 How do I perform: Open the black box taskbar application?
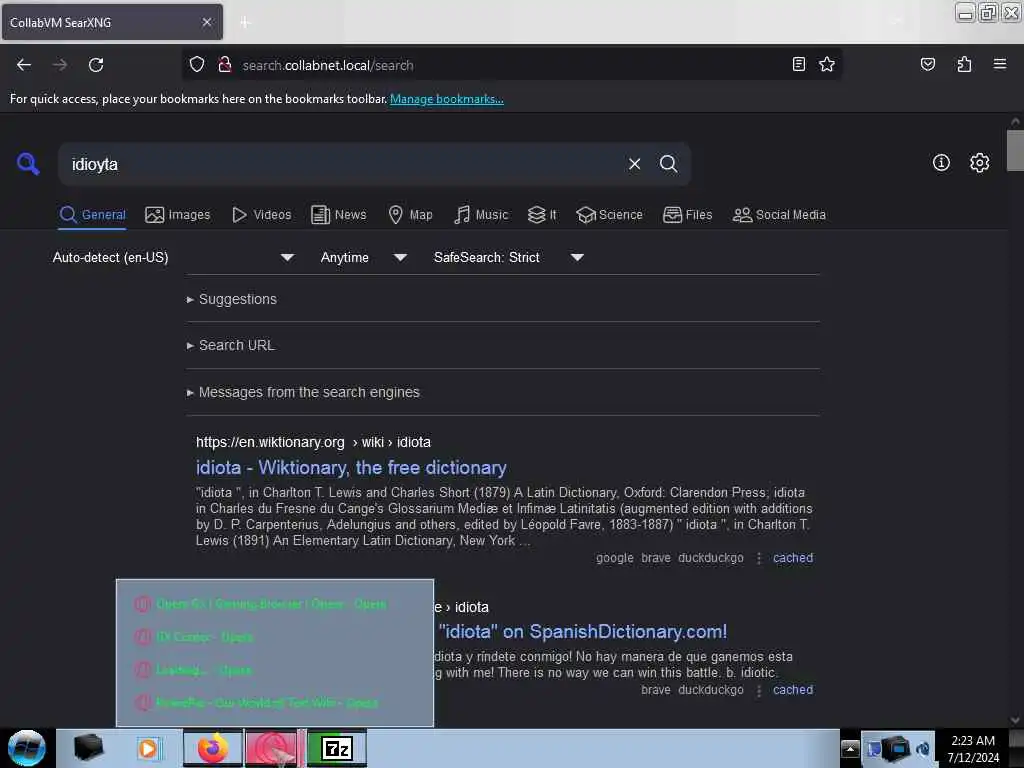tap(88, 748)
